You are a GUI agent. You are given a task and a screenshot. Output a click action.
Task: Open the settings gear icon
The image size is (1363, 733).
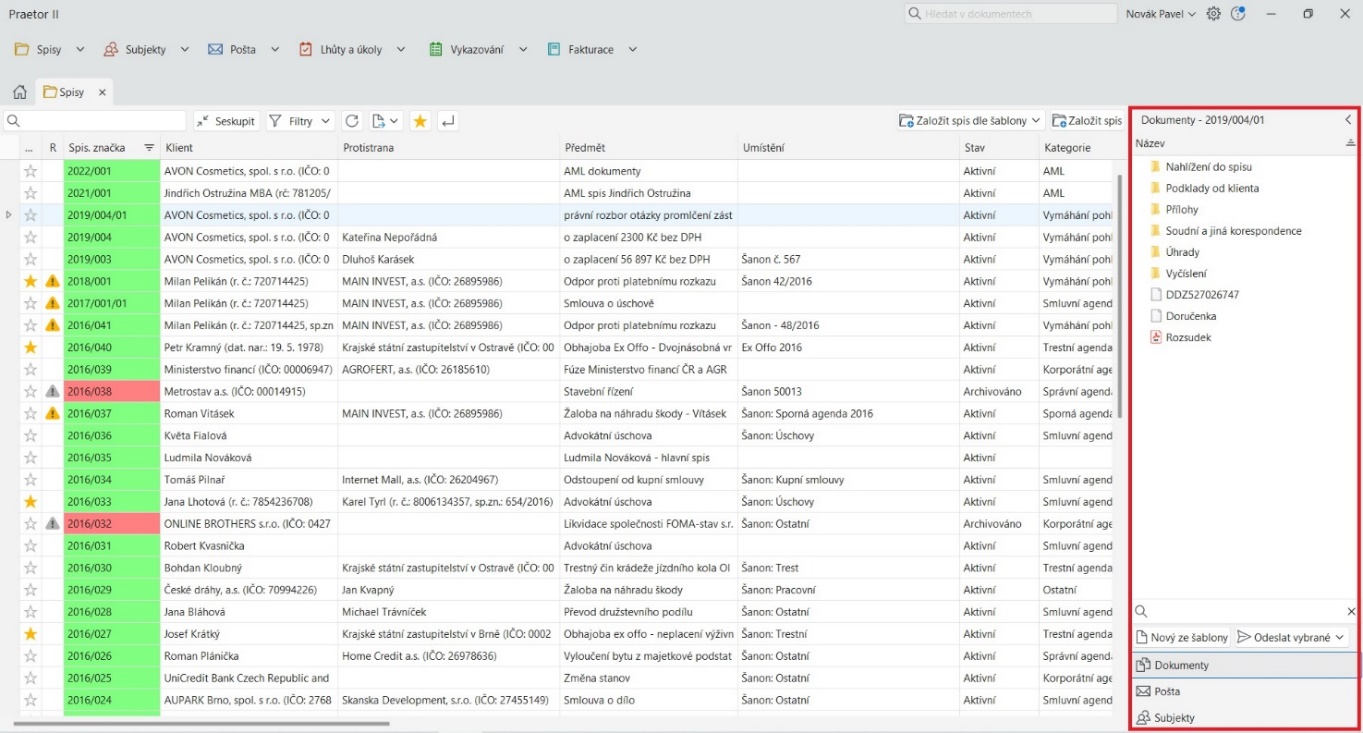1213,14
